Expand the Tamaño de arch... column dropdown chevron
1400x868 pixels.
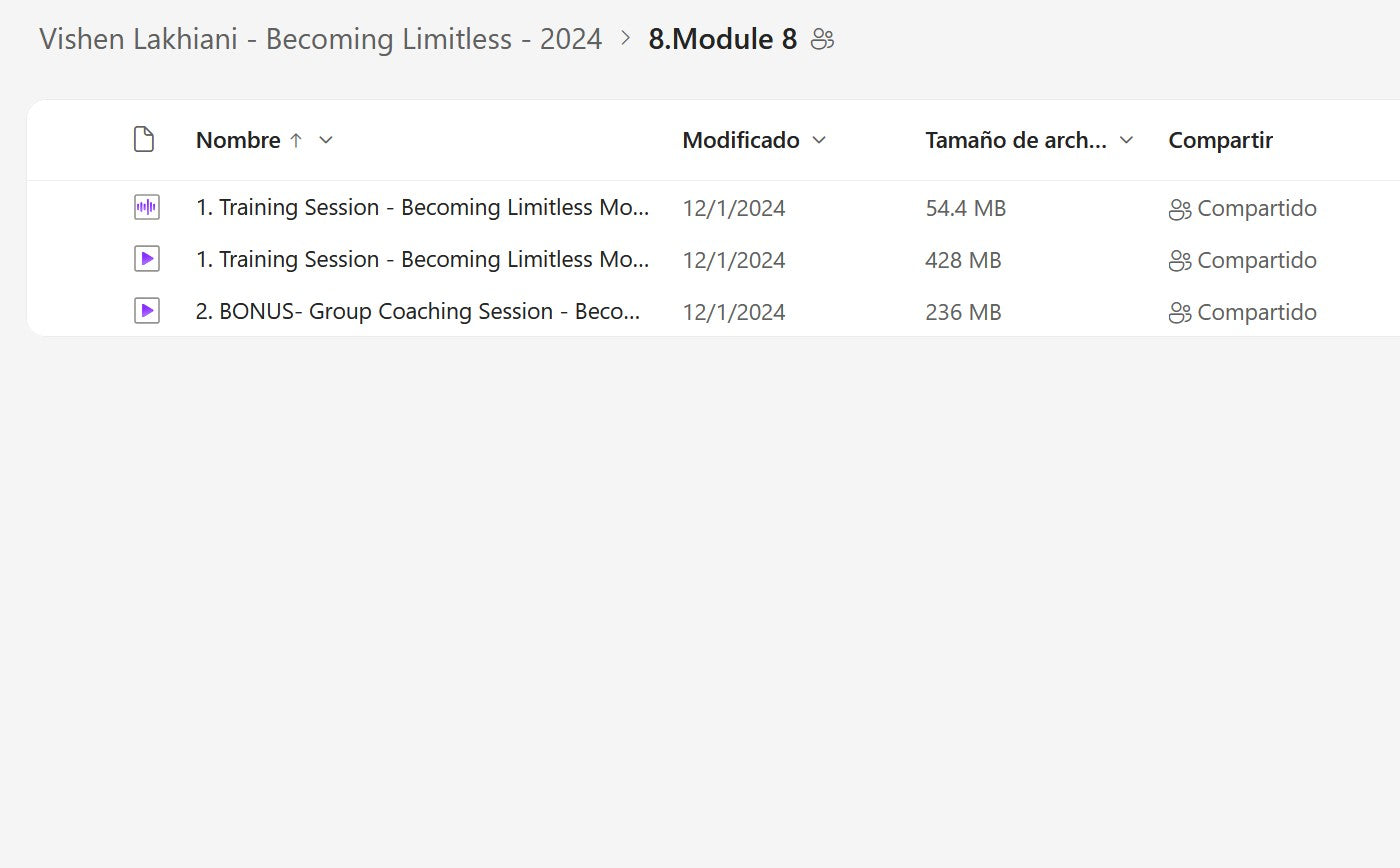coord(1126,140)
